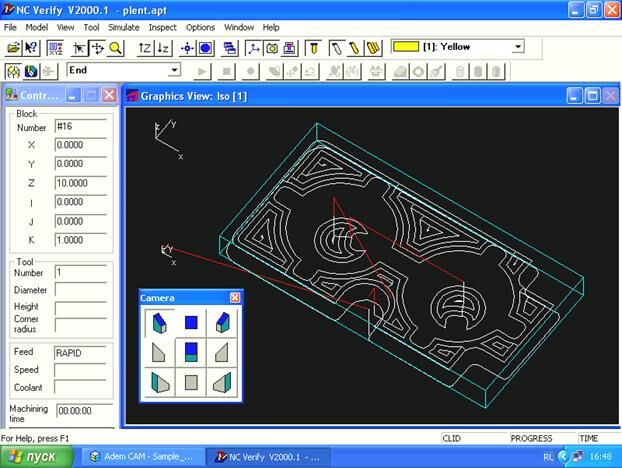Screen dimensions: 622x468
Task: Click the white tilted tool icon
Action: pos(337,48)
